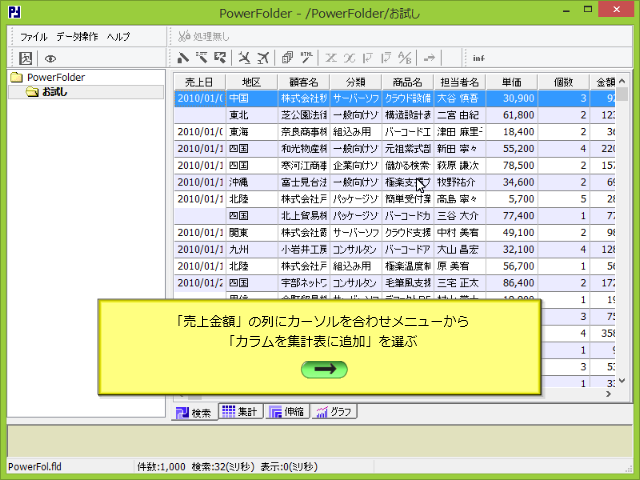Open the データ操作 menu
The image size is (640, 480).
77,37
